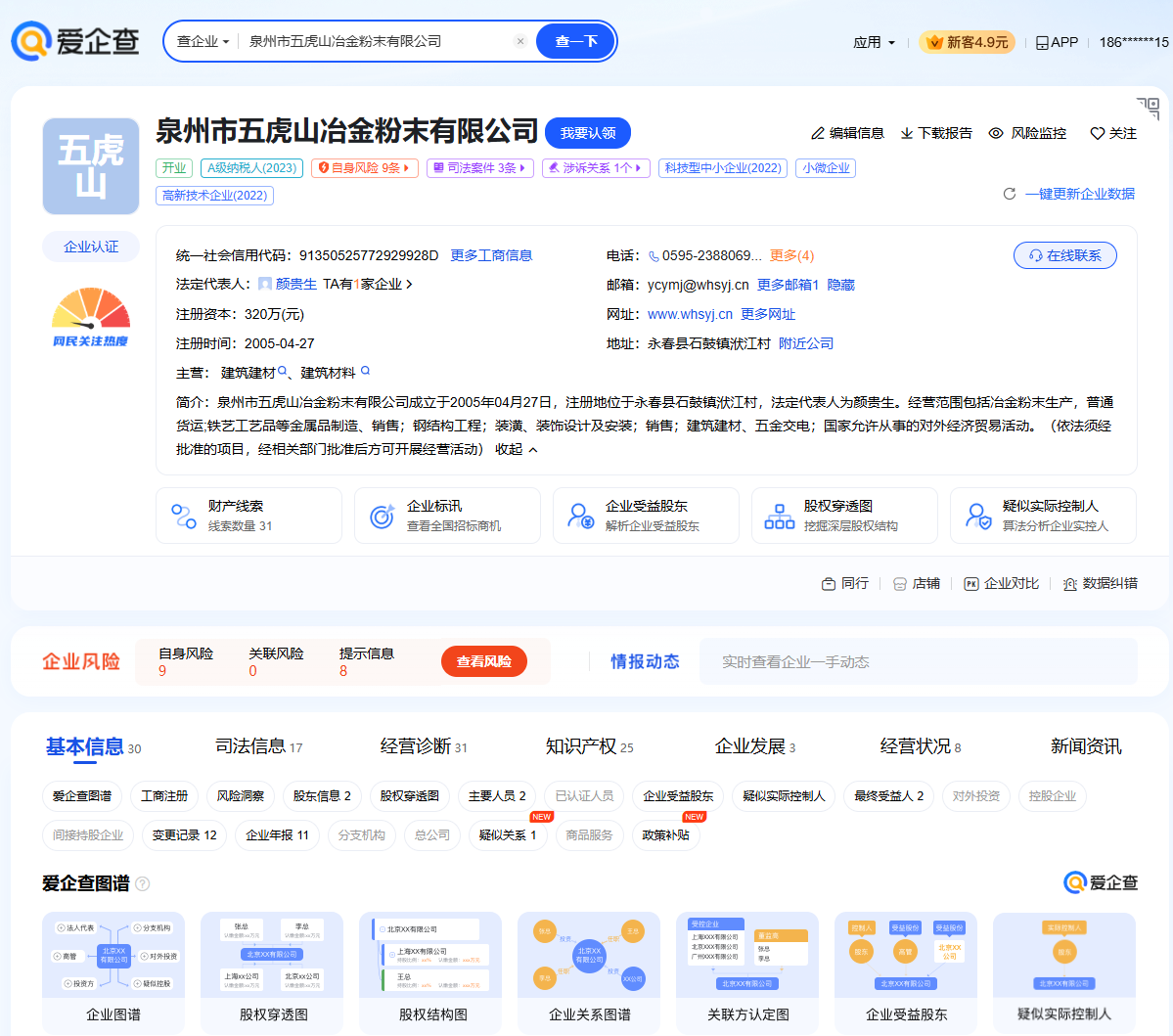Clear the search box with the X icon

(x=520, y=41)
